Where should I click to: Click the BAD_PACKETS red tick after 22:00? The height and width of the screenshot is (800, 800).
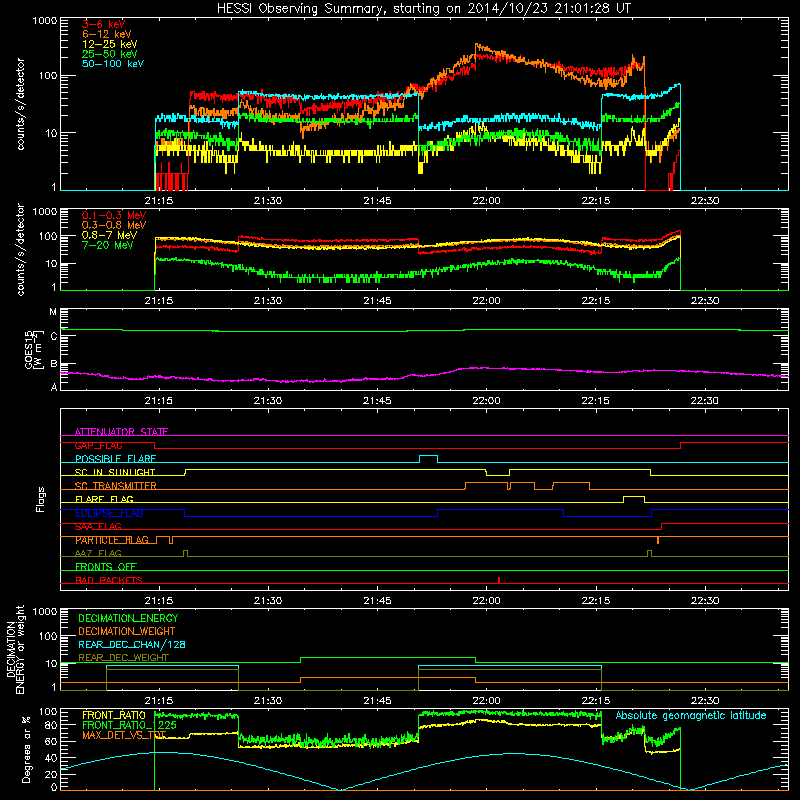(498, 580)
